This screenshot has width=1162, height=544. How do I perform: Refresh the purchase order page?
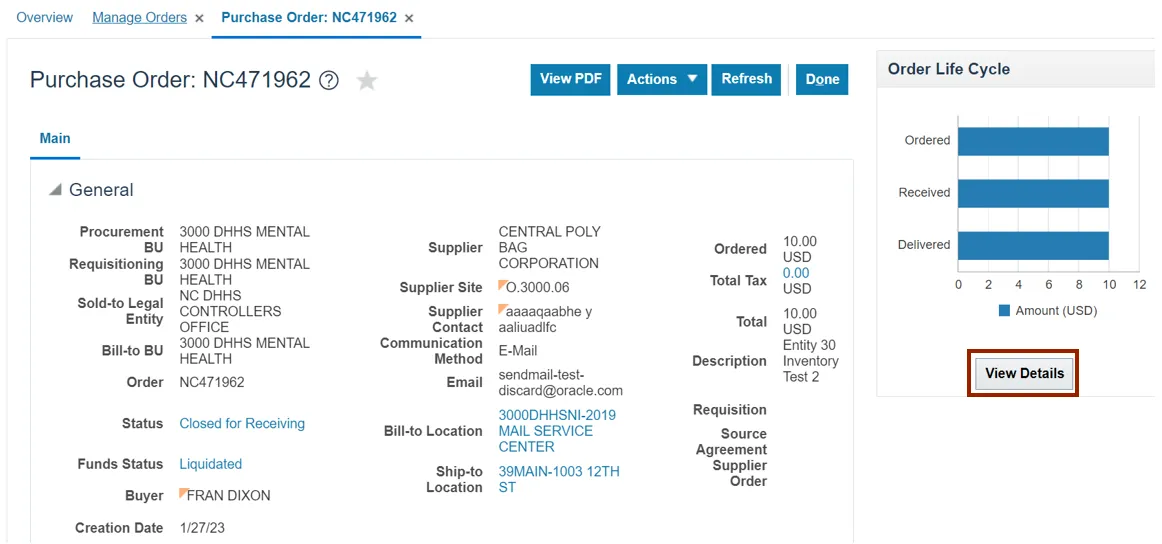(x=746, y=79)
